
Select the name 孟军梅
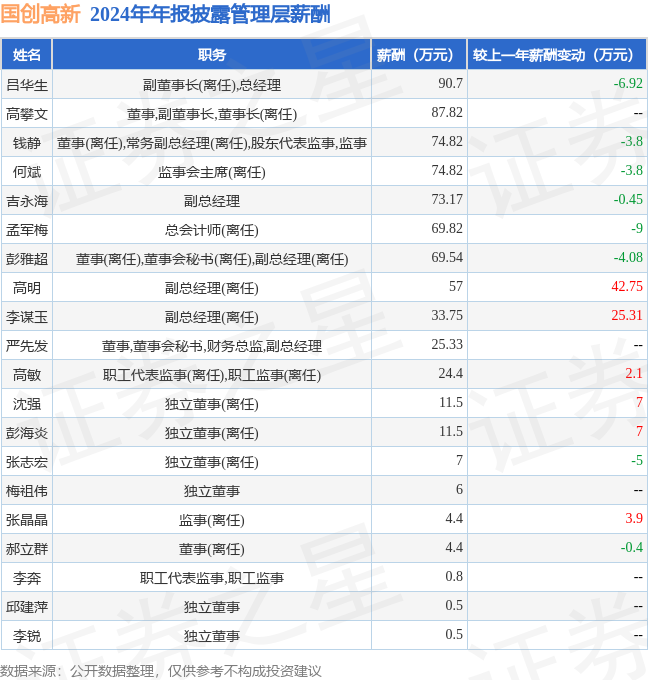pyautogui.click(x=26, y=230)
